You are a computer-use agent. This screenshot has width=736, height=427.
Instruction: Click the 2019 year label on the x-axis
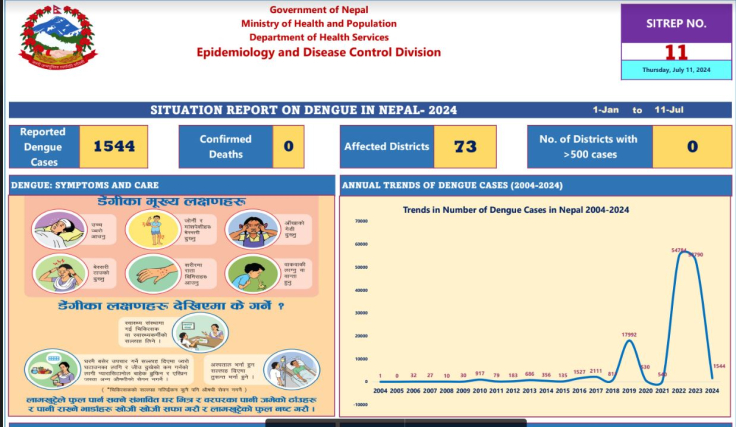629,390
